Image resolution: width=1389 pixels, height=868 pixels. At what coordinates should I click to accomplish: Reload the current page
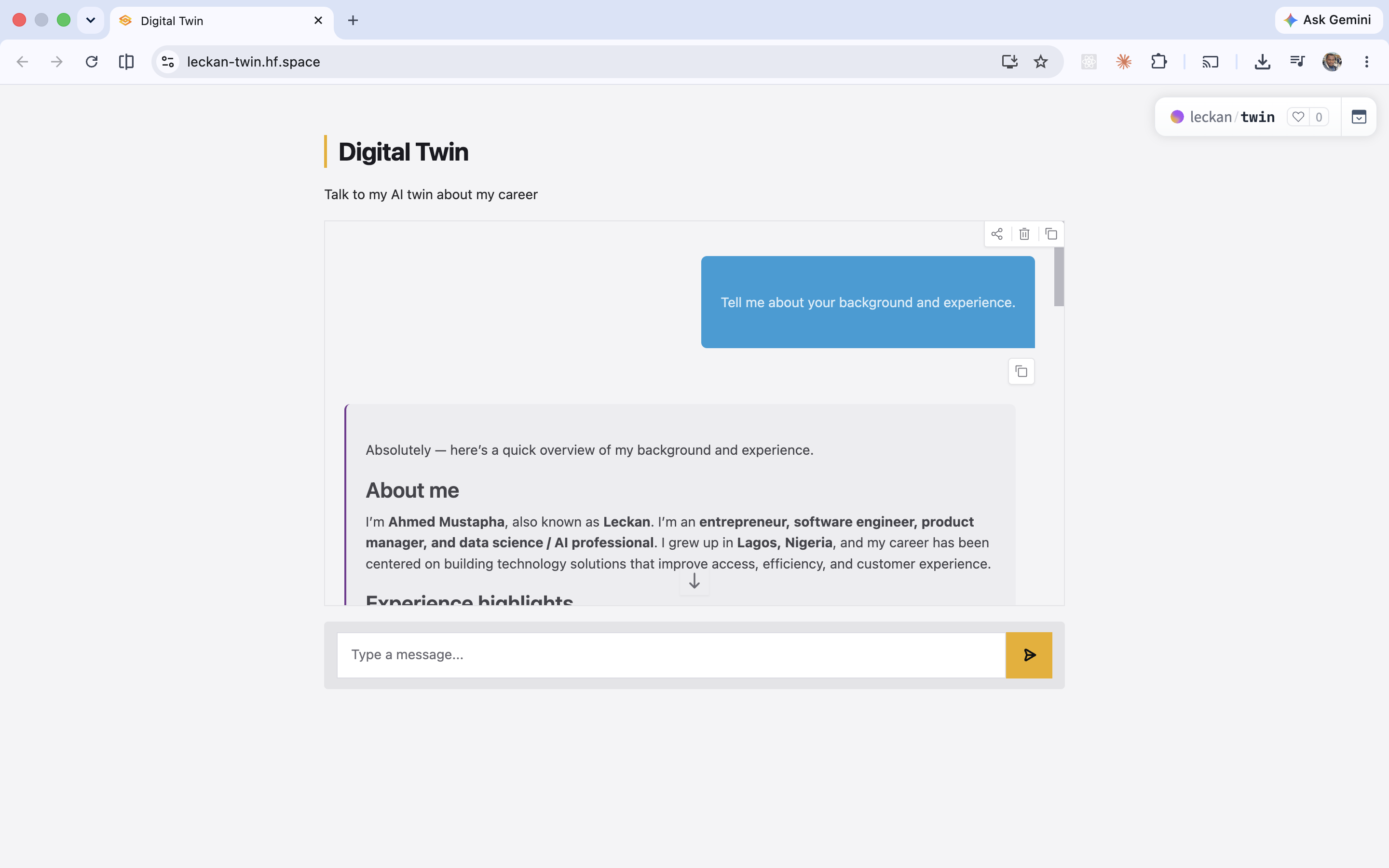pyautogui.click(x=92, y=62)
